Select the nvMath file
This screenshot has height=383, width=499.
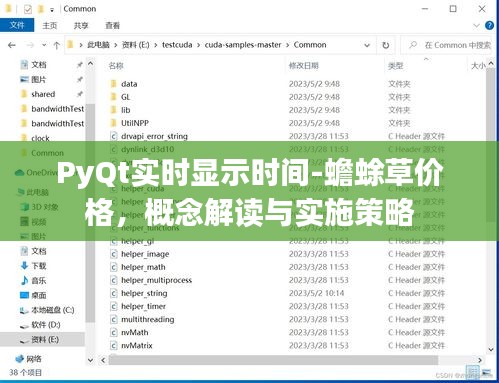135,332
